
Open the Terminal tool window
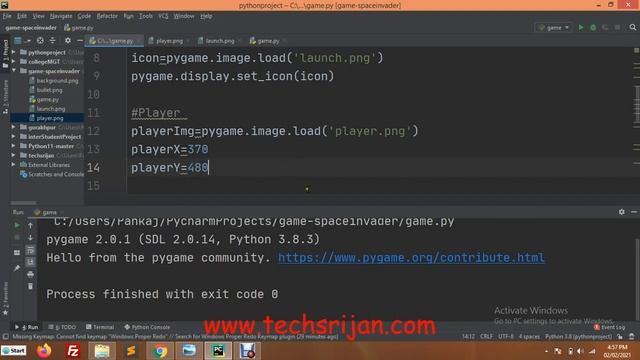[100, 327]
